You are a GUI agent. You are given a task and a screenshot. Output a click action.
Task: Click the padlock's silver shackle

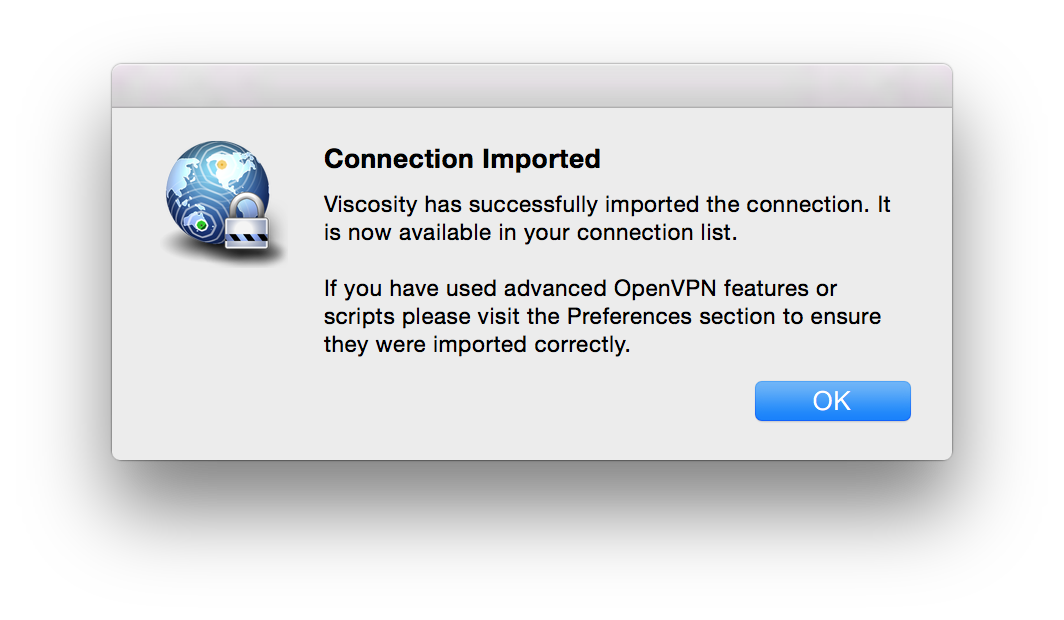(247, 206)
